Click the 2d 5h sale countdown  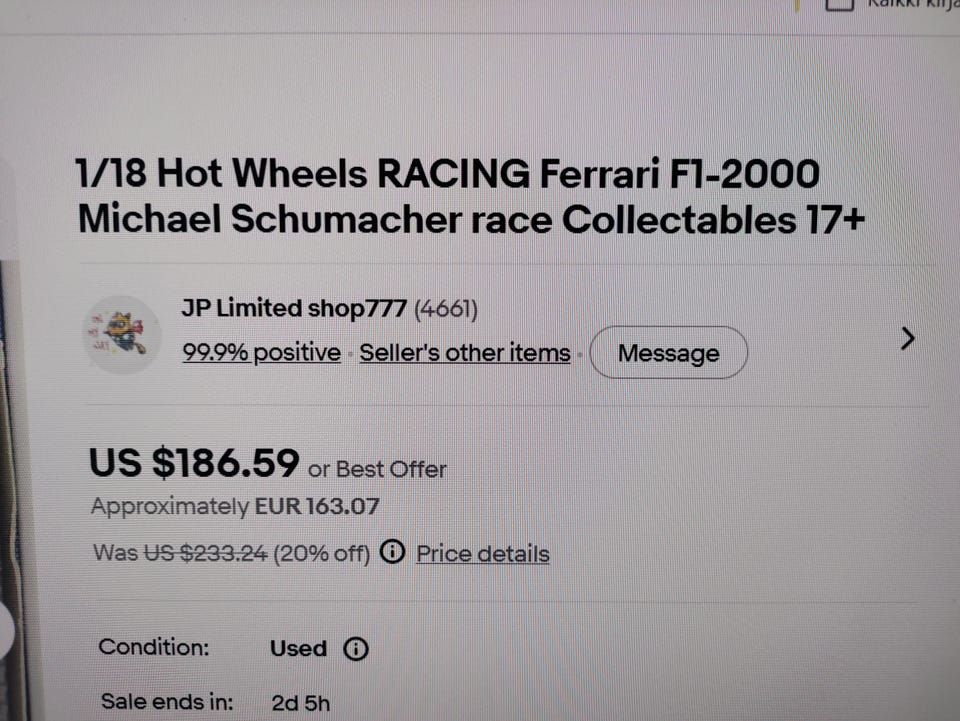tap(300, 703)
